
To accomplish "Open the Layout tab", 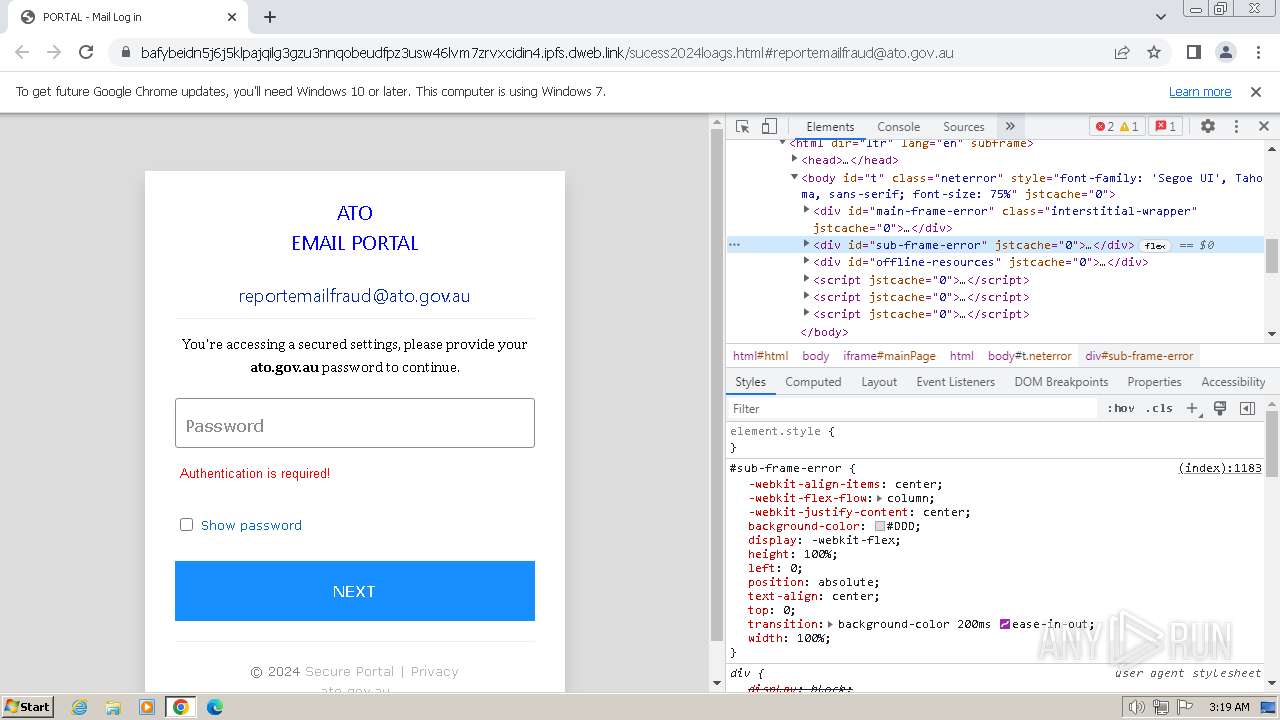I will [x=879, y=382].
